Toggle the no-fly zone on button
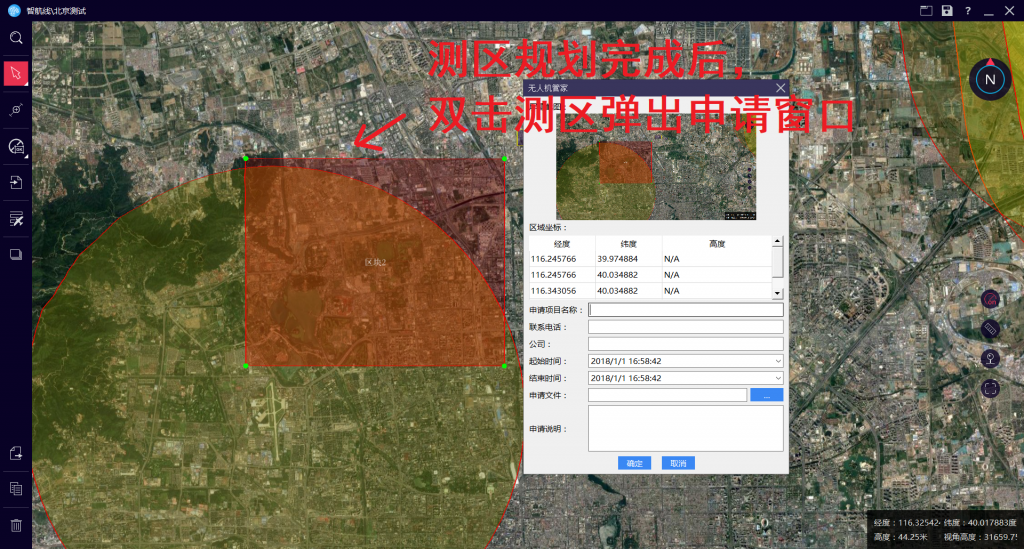Viewport: 1024px width, 549px height. tap(990, 300)
